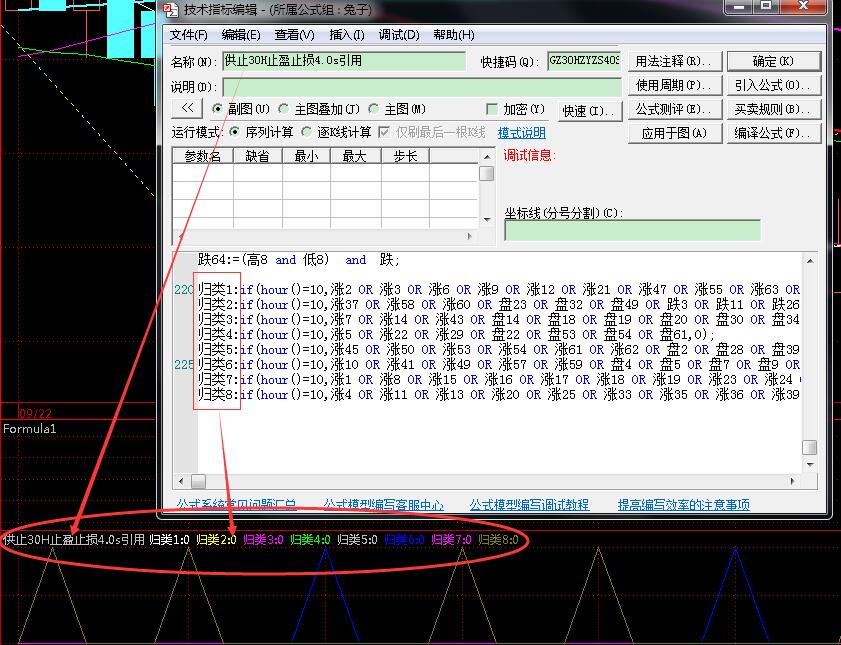The height and width of the screenshot is (645, 841).
Task: Select the 主图叠加 radio option
Action: tap(284, 109)
